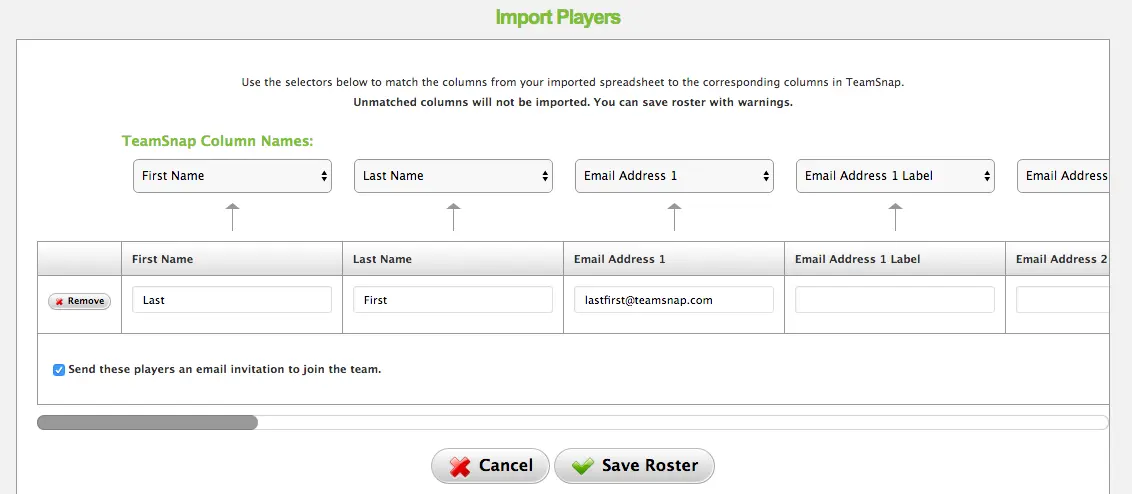Image resolution: width=1132 pixels, height=494 pixels.
Task: Click the lastfirst@teamsnap.com email field
Action: coord(674,300)
